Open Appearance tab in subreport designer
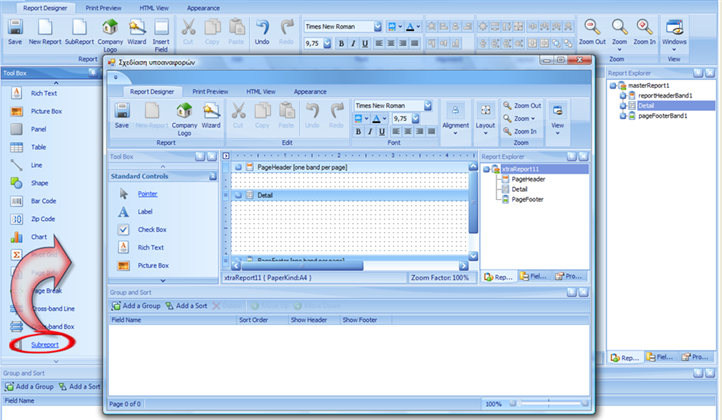 pos(310,92)
